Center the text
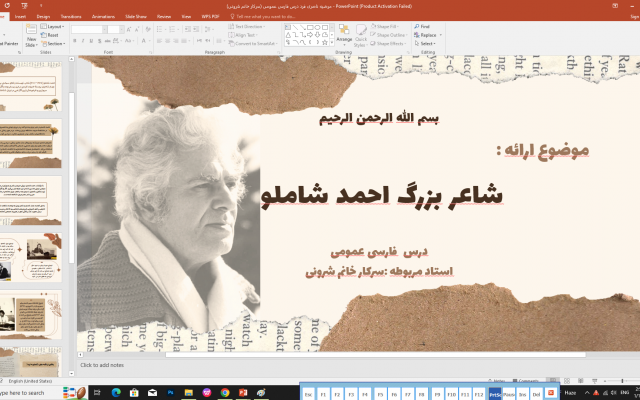Viewport: 640px width, 400px height. pos(168,41)
